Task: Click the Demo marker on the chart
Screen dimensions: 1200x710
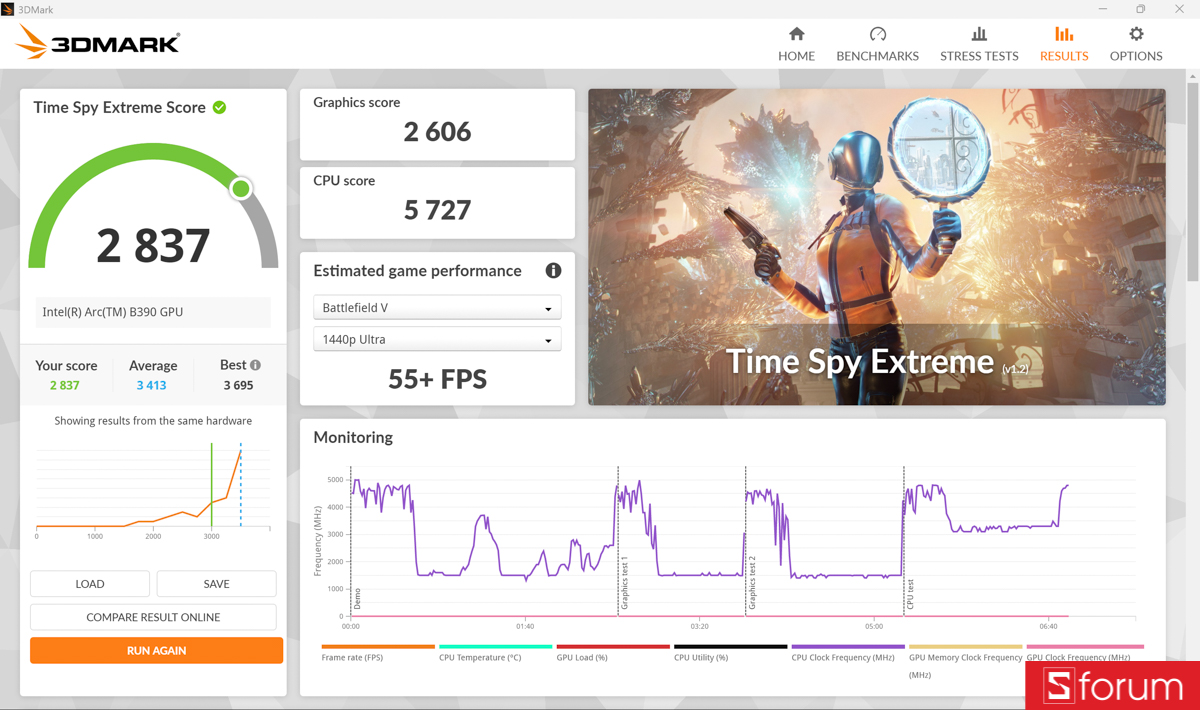Action: coord(357,599)
